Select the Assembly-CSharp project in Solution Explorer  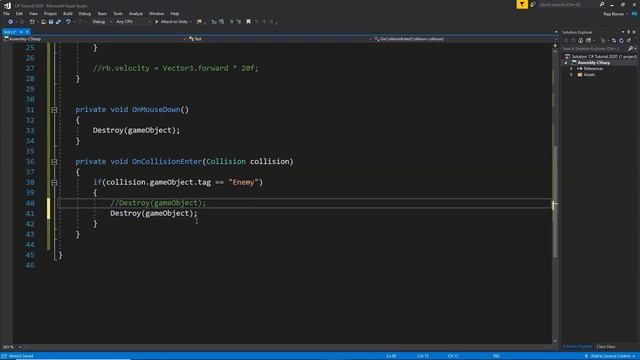click(x=593, y=63)
